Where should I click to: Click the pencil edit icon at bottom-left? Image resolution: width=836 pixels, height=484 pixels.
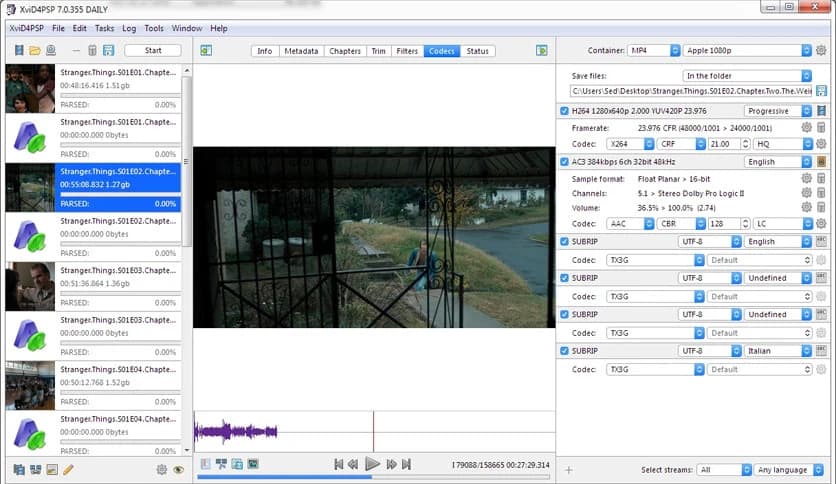coord(68,470)
